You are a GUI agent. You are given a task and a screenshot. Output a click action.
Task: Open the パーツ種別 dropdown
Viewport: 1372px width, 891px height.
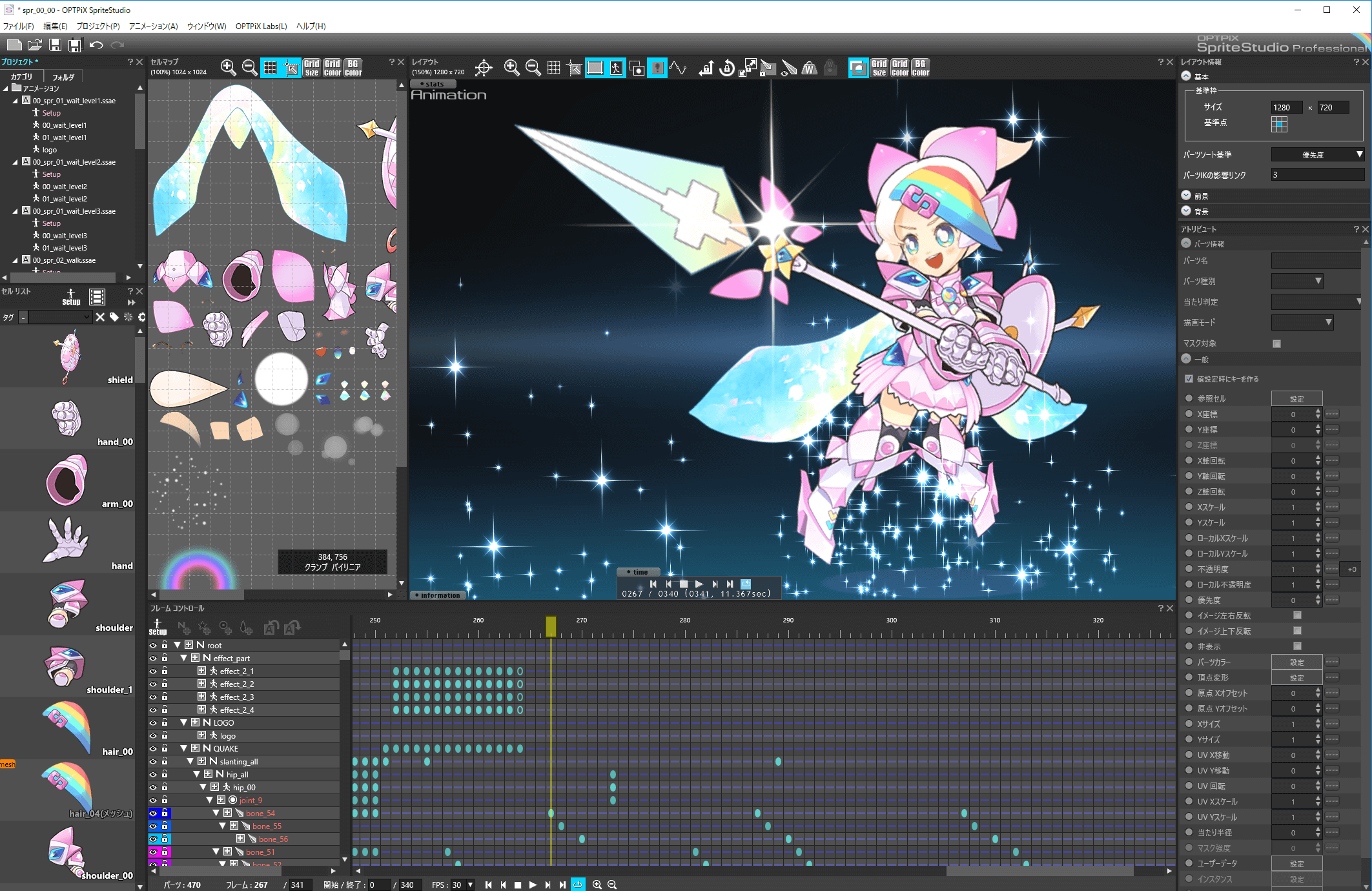(1297, 281)
